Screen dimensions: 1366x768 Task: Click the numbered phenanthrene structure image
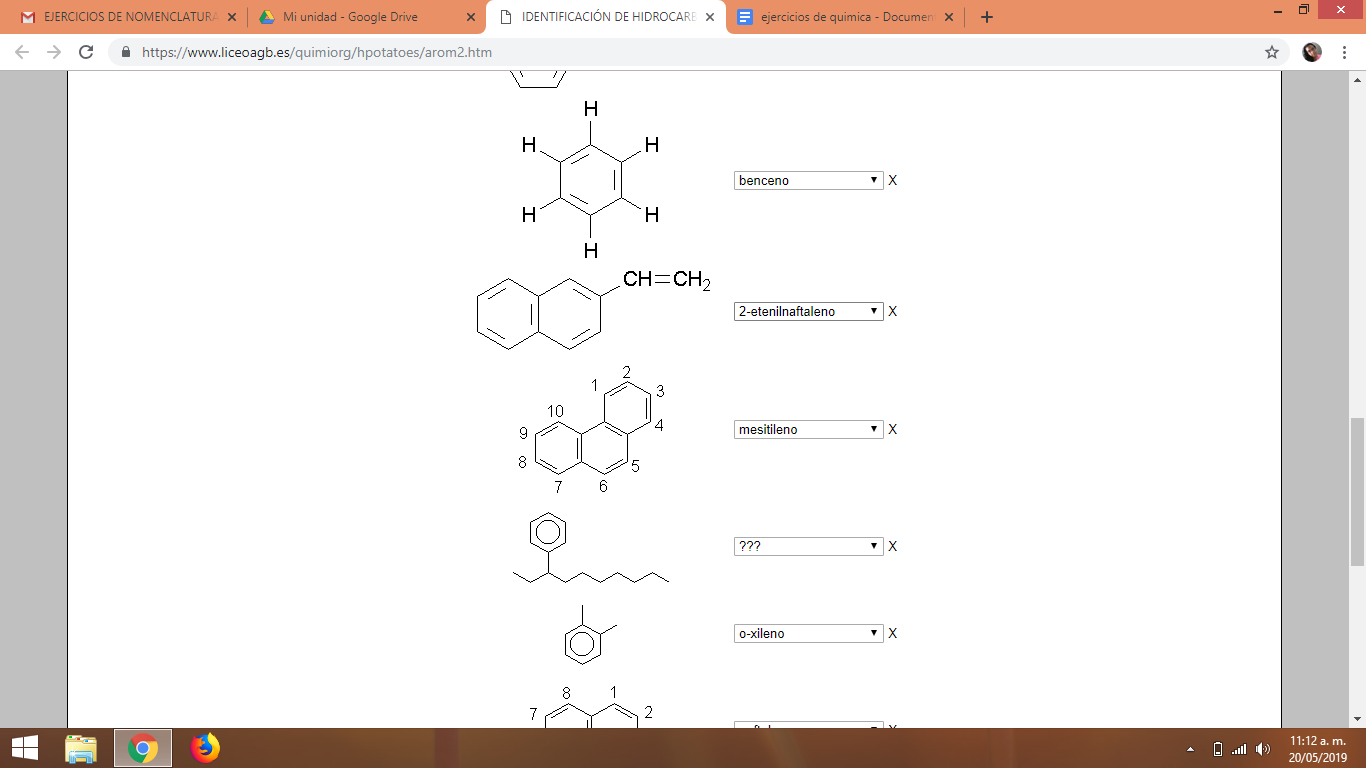[593, 430]
